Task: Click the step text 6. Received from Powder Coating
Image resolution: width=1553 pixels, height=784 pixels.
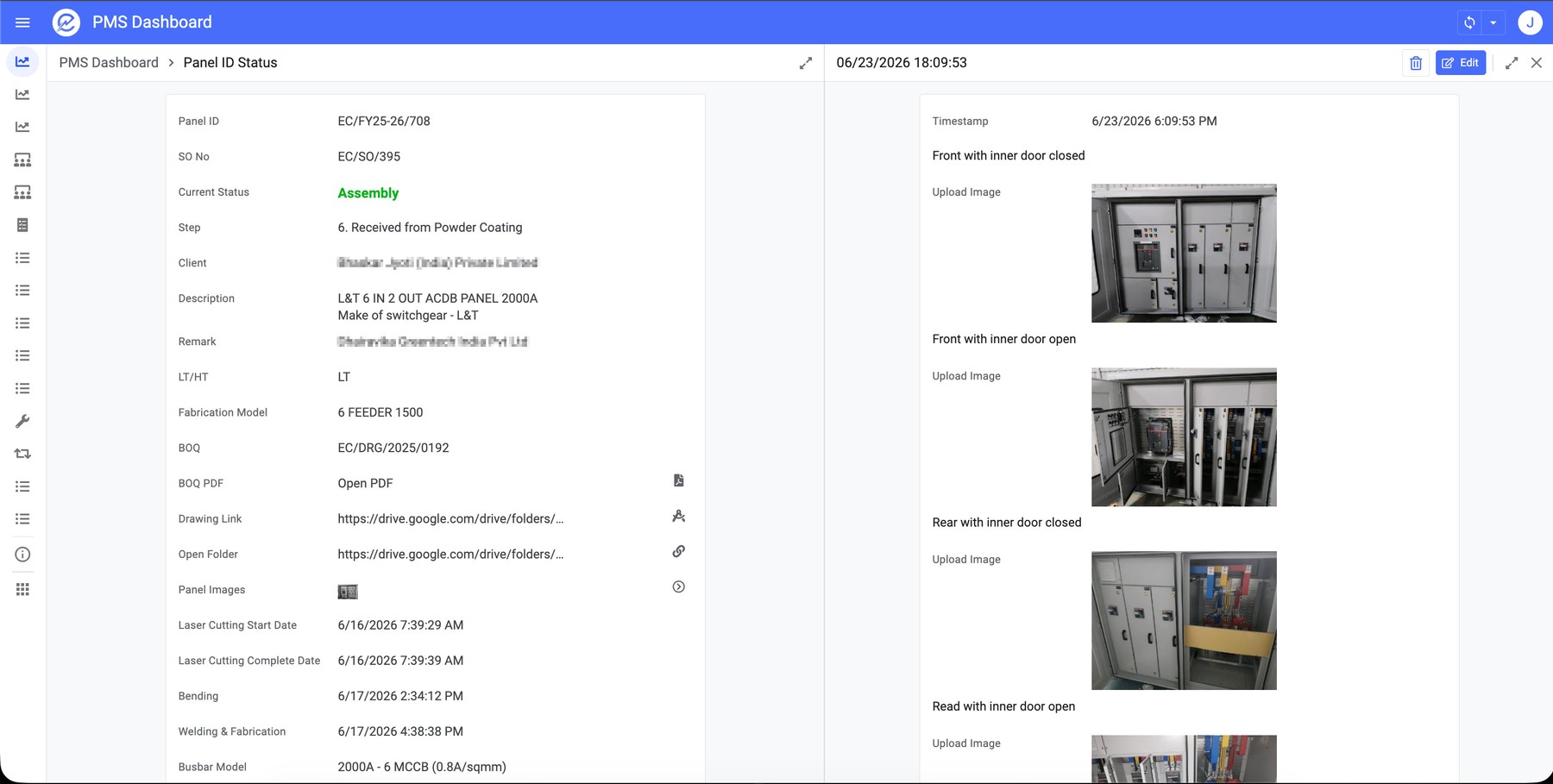Action: pyautogui.click(x=430, y=228)
